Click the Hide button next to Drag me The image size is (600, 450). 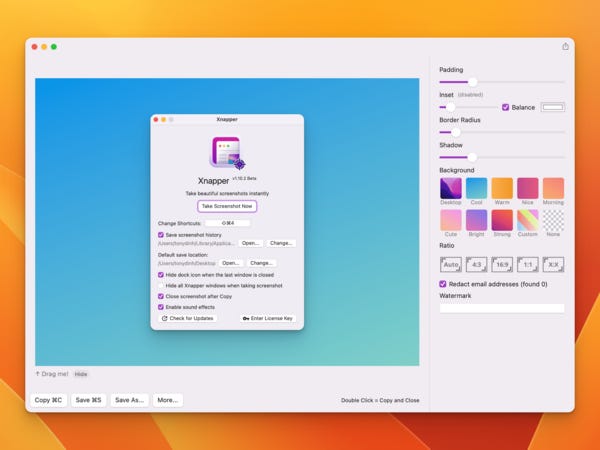point(81,374)
